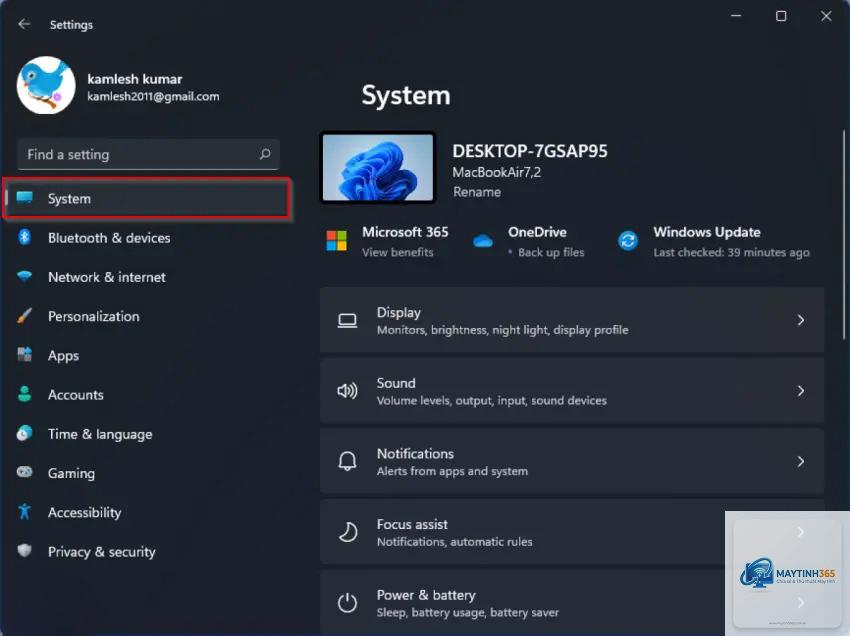Expand Sound with its chevron
The width and height of the screenshot is (850, 636).
coord(801,390)
